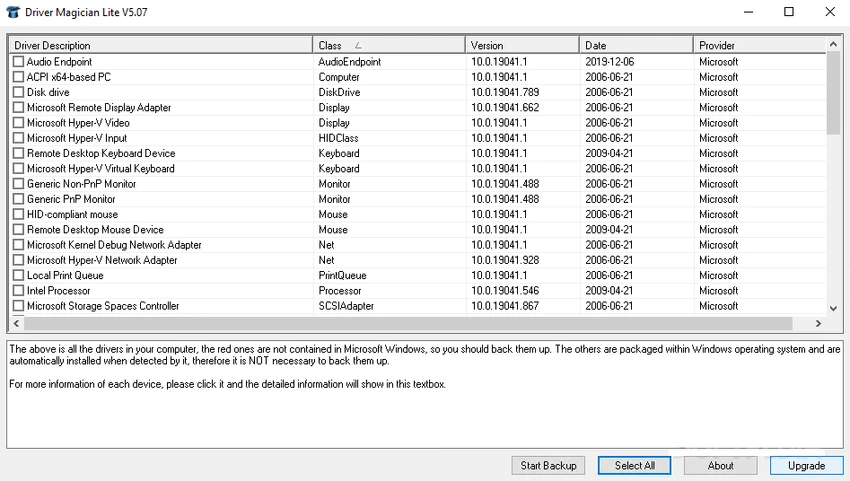The width and height of the screenshot is (850, 481).
Task: Tick the Disk drive checkbox
Action: click(18, 92)
